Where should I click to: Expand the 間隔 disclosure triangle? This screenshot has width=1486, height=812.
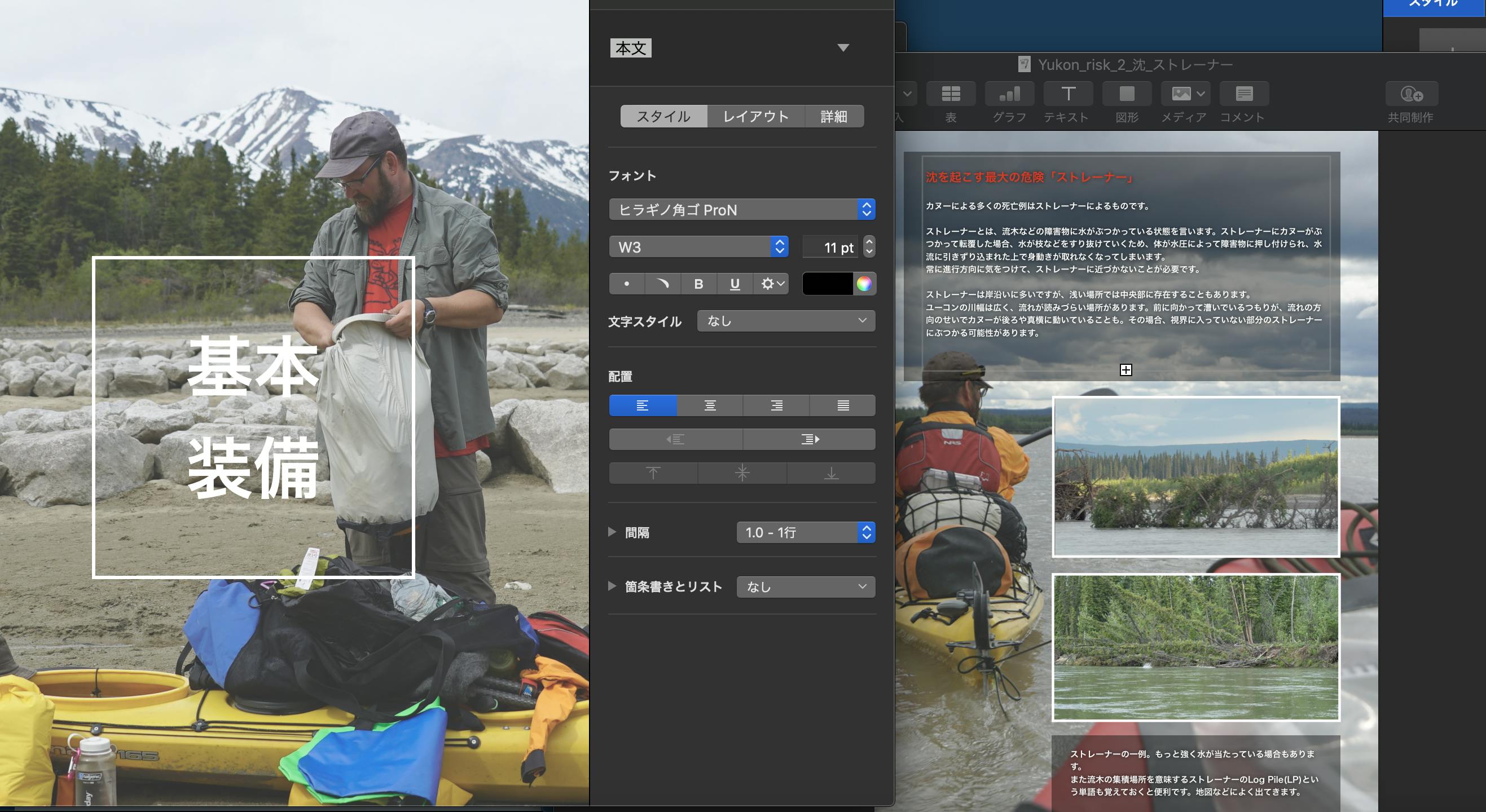(612, 532)
